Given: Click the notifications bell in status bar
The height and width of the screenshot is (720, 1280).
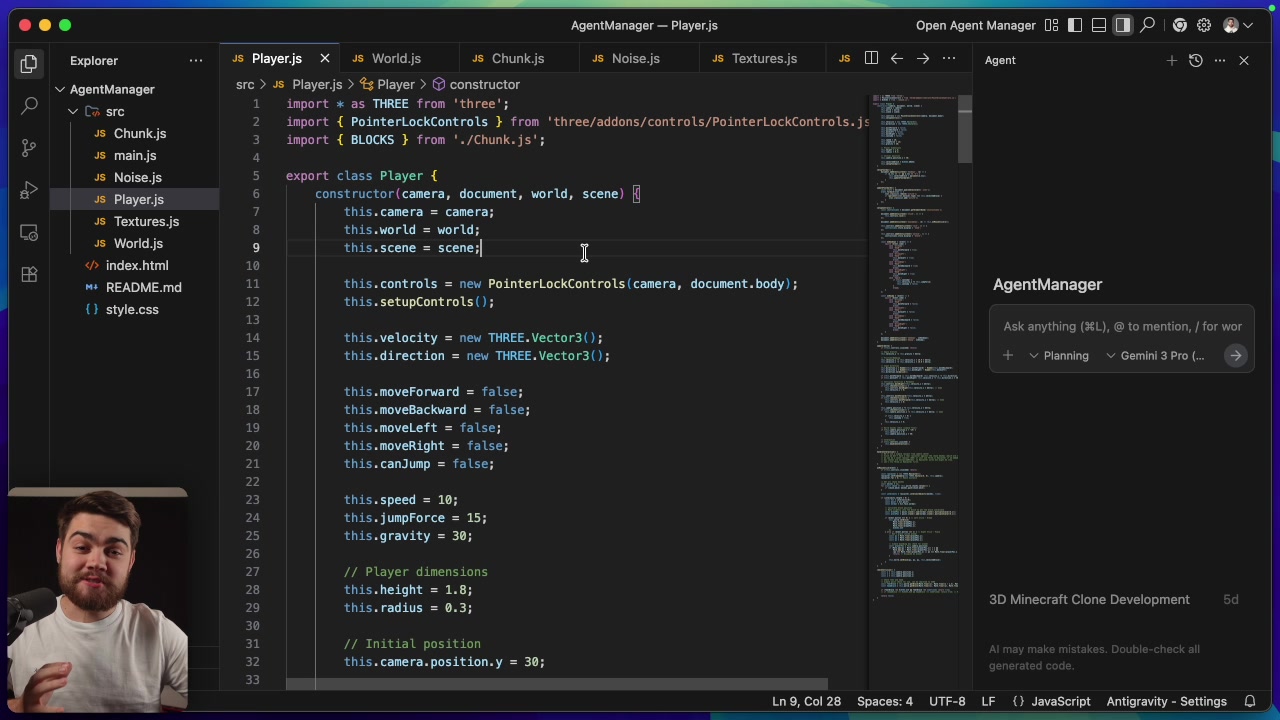Looking at the screenshot, I should coord(1250,701).
